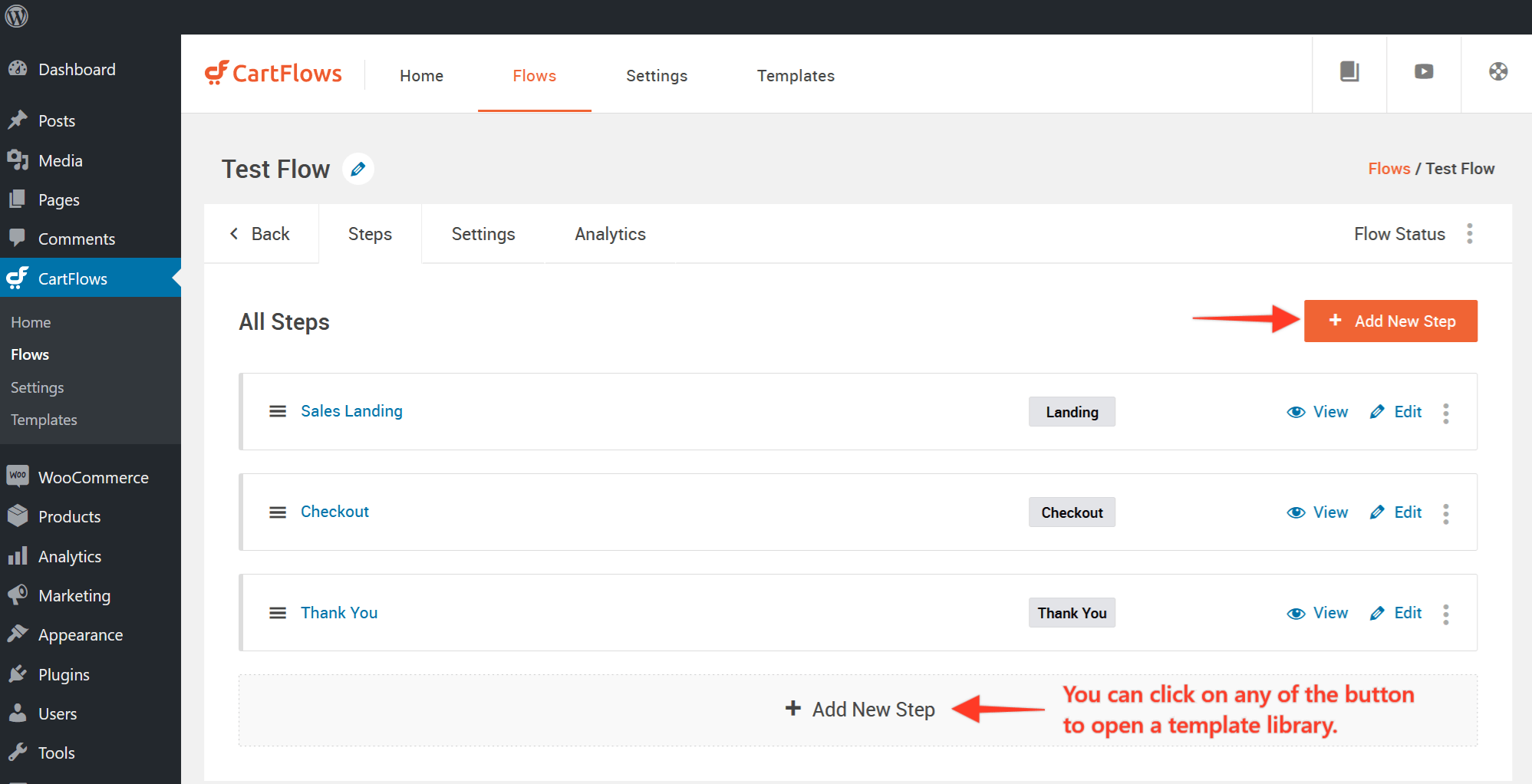Open the documentation book icon
This screenshot has height=784, width=1532.
[x=1349, y=72]
